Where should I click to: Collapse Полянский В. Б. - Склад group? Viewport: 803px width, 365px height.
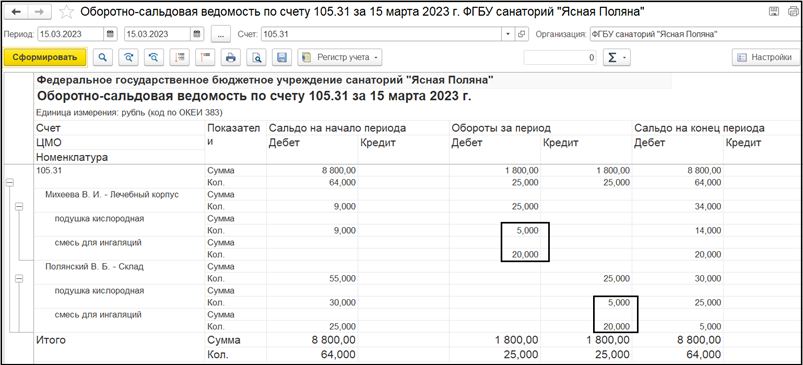coord(19,278)
